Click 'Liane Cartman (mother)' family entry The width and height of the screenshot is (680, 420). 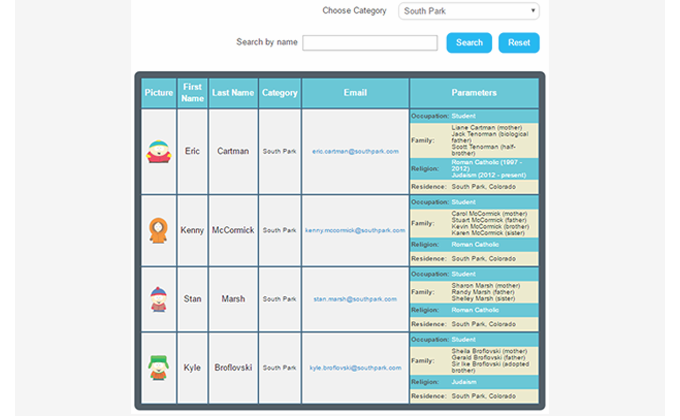pyautogui.click(x=487, y=128)
